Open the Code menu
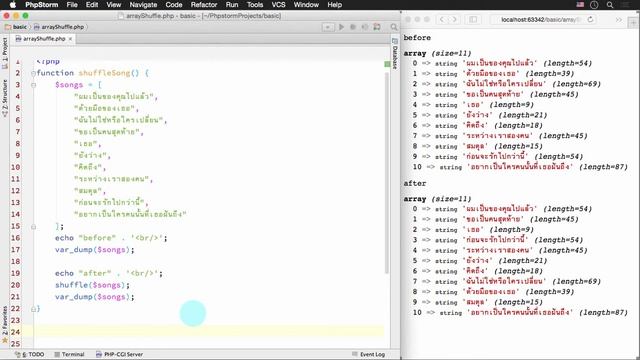Screen dimensions: 640x360 [x=173, y=5]
